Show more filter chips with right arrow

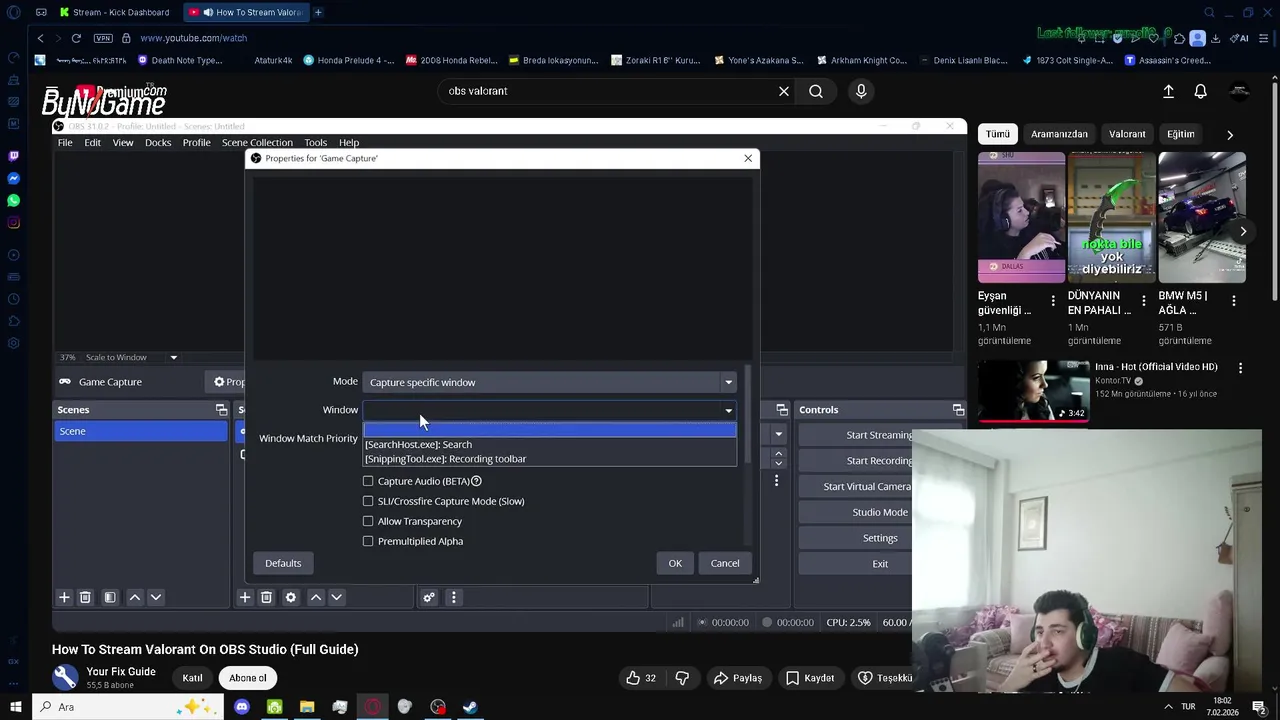coord(1230,134)
